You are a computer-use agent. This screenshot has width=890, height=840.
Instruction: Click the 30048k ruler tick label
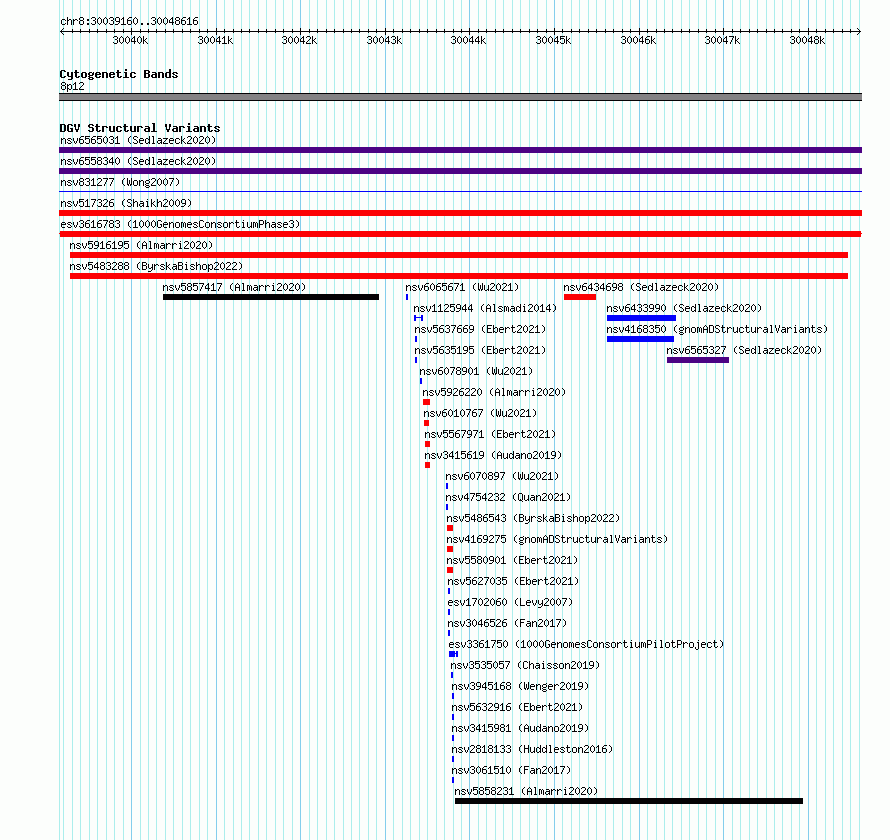click(x=807, y=40)
